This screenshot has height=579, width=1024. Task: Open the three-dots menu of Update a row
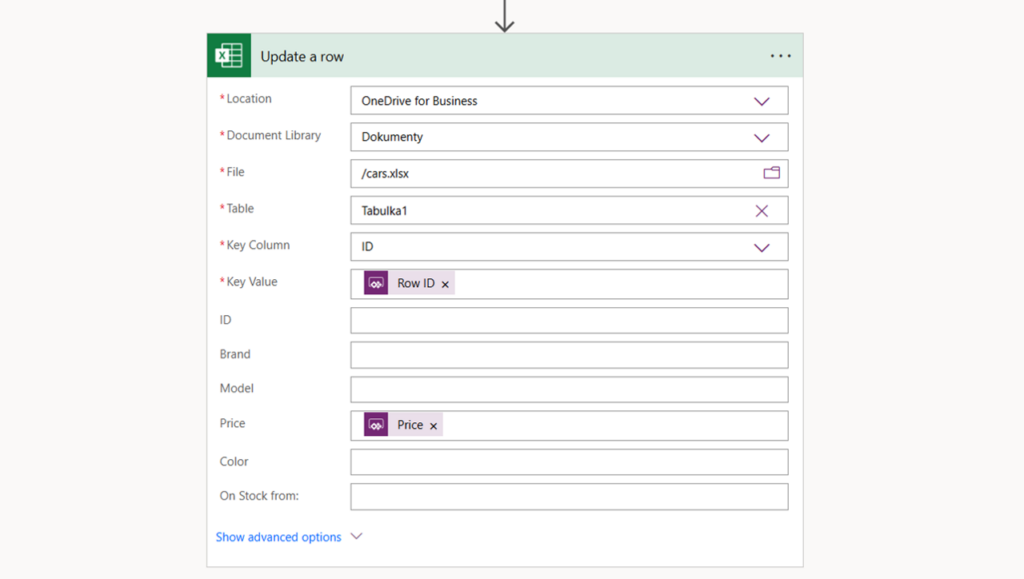click(x=780, y=56)
